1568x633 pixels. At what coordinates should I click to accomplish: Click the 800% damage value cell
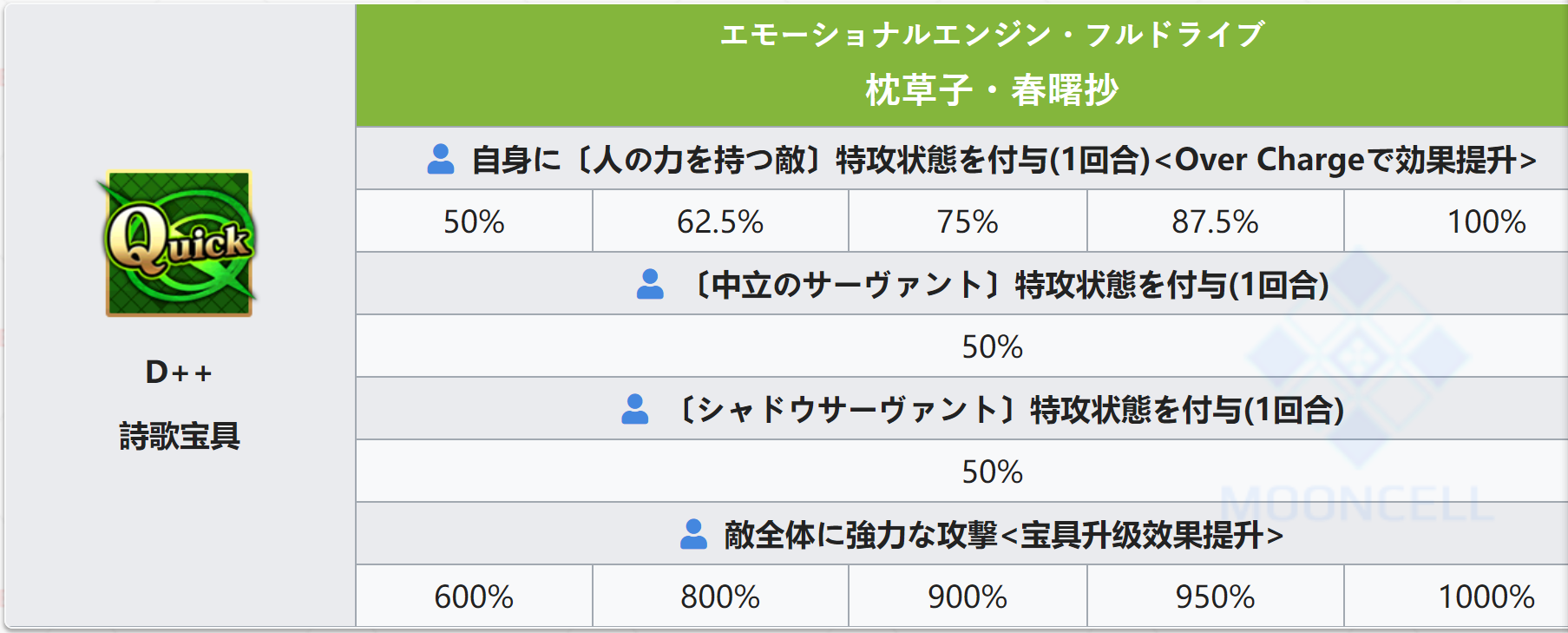720,597
